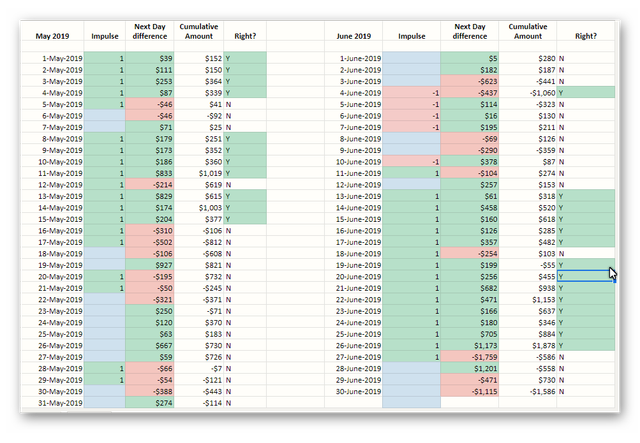Select the June Next Day difference header
Viewport: 640px width, 443px height.
coord(469,31)
